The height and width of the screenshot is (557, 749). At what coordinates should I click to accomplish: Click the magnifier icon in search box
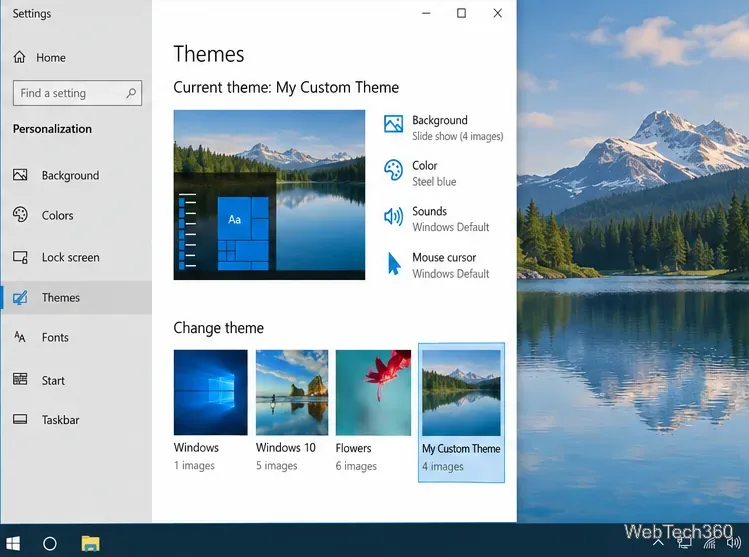click(x=131, y=93)
